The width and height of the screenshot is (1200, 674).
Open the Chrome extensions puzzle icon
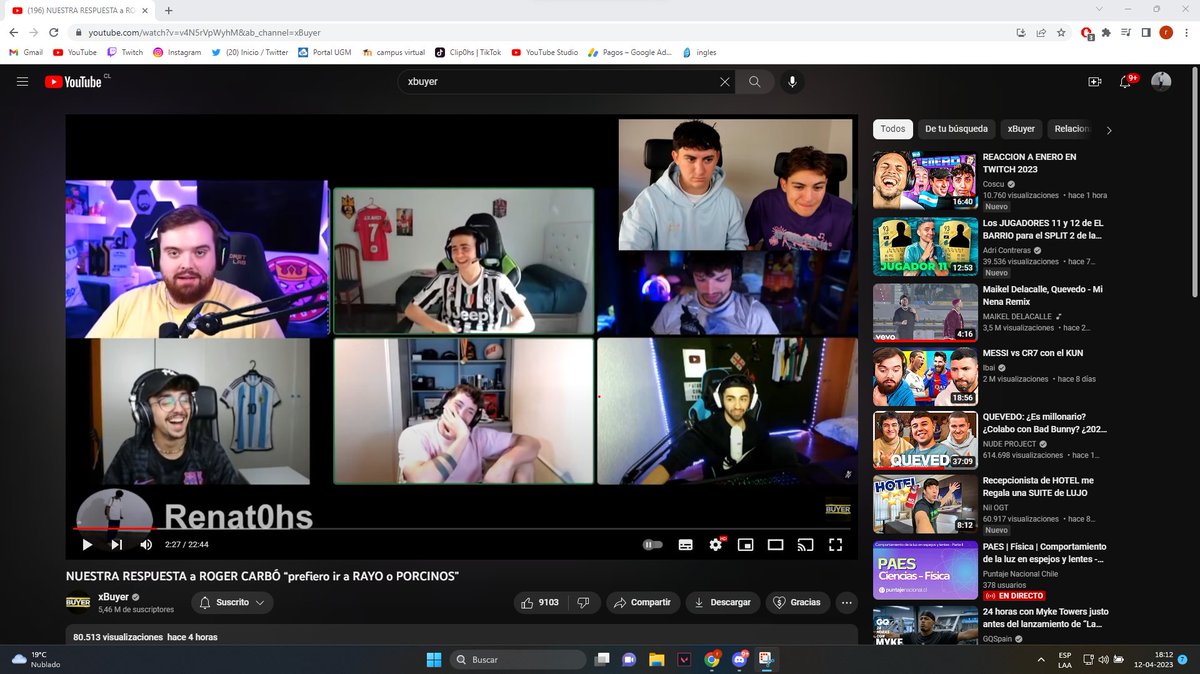click(x=1106, y=33)
